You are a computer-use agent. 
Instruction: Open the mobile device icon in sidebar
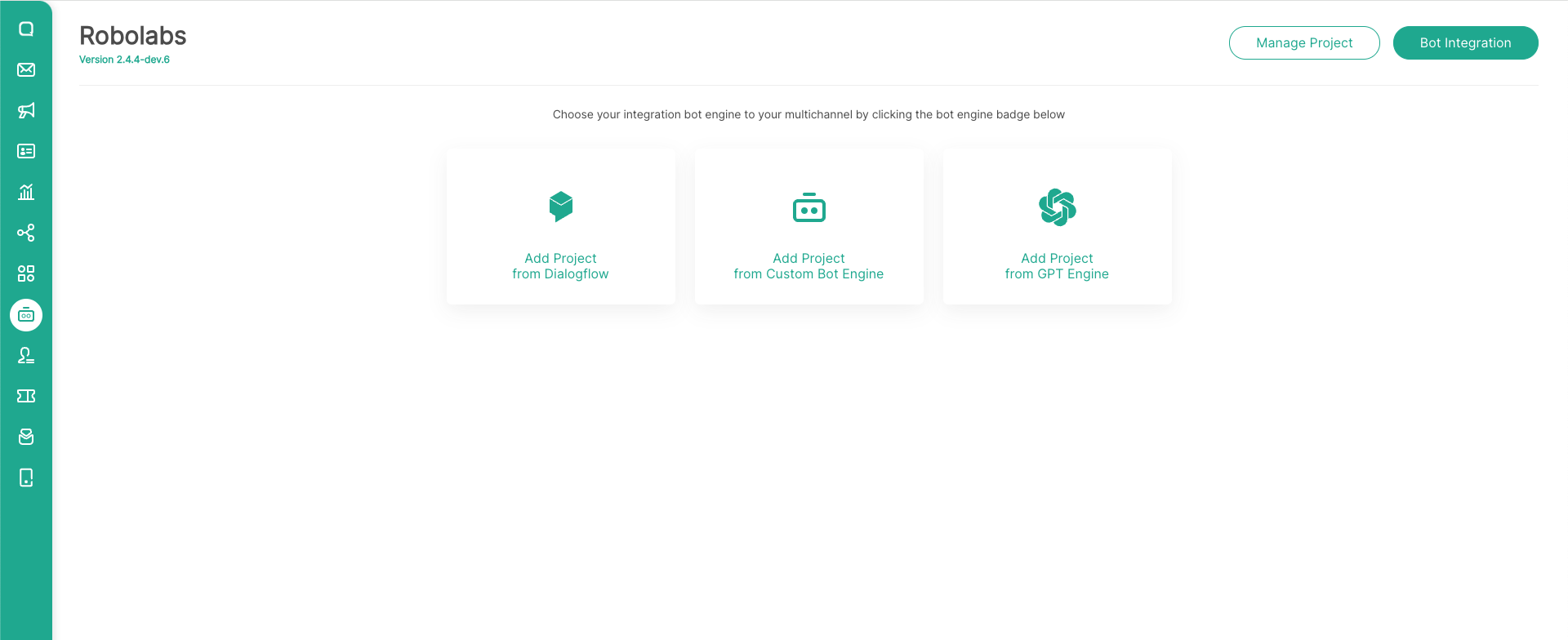(26, 478)
